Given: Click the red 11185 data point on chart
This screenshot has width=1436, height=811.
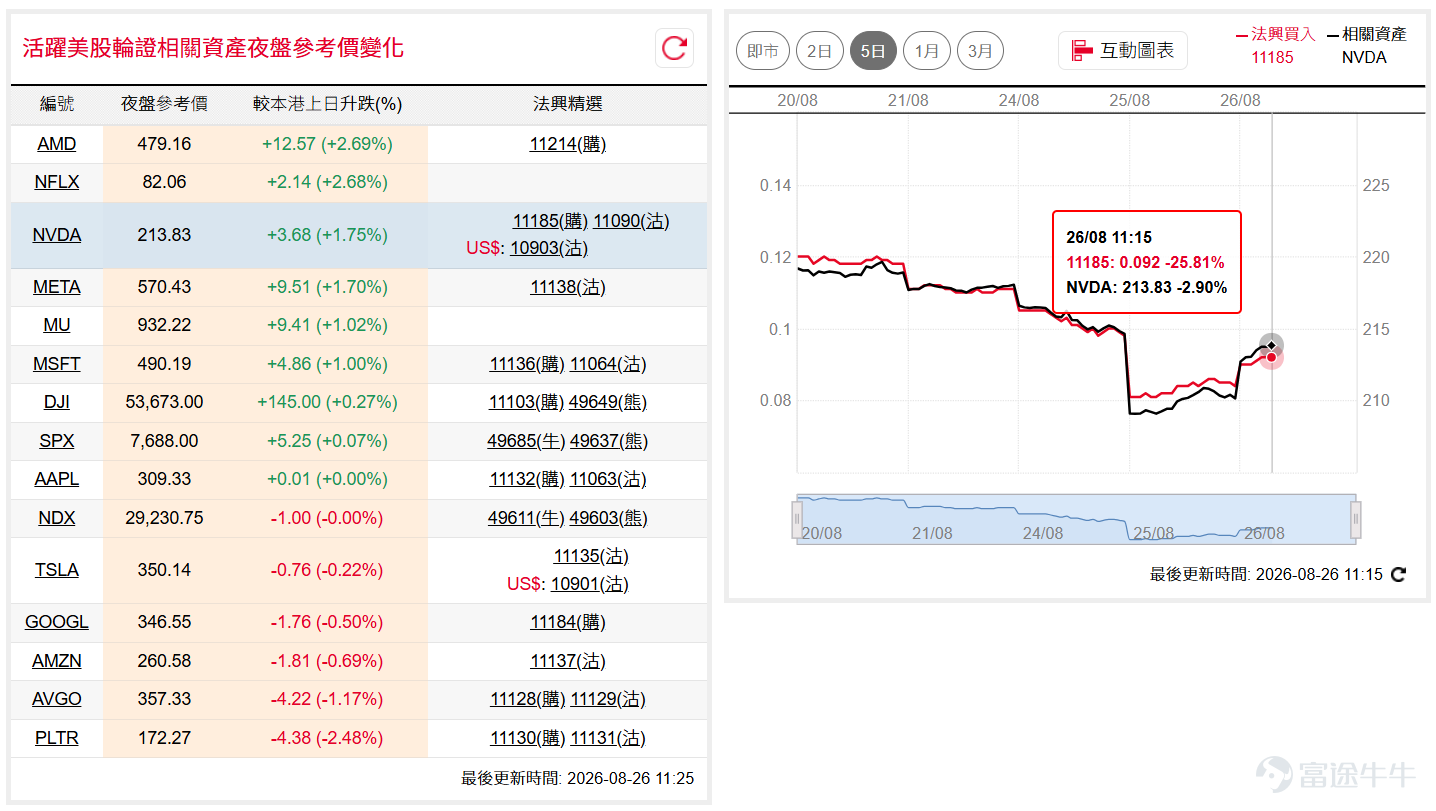Looking at the screenshot, I should tap(1271, 357).
